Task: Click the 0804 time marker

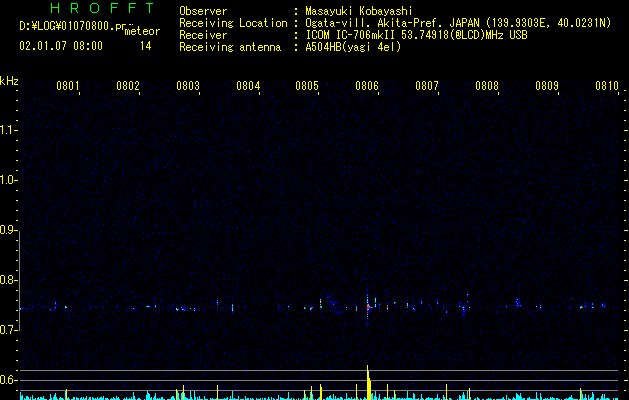Action: pos(248,86)
